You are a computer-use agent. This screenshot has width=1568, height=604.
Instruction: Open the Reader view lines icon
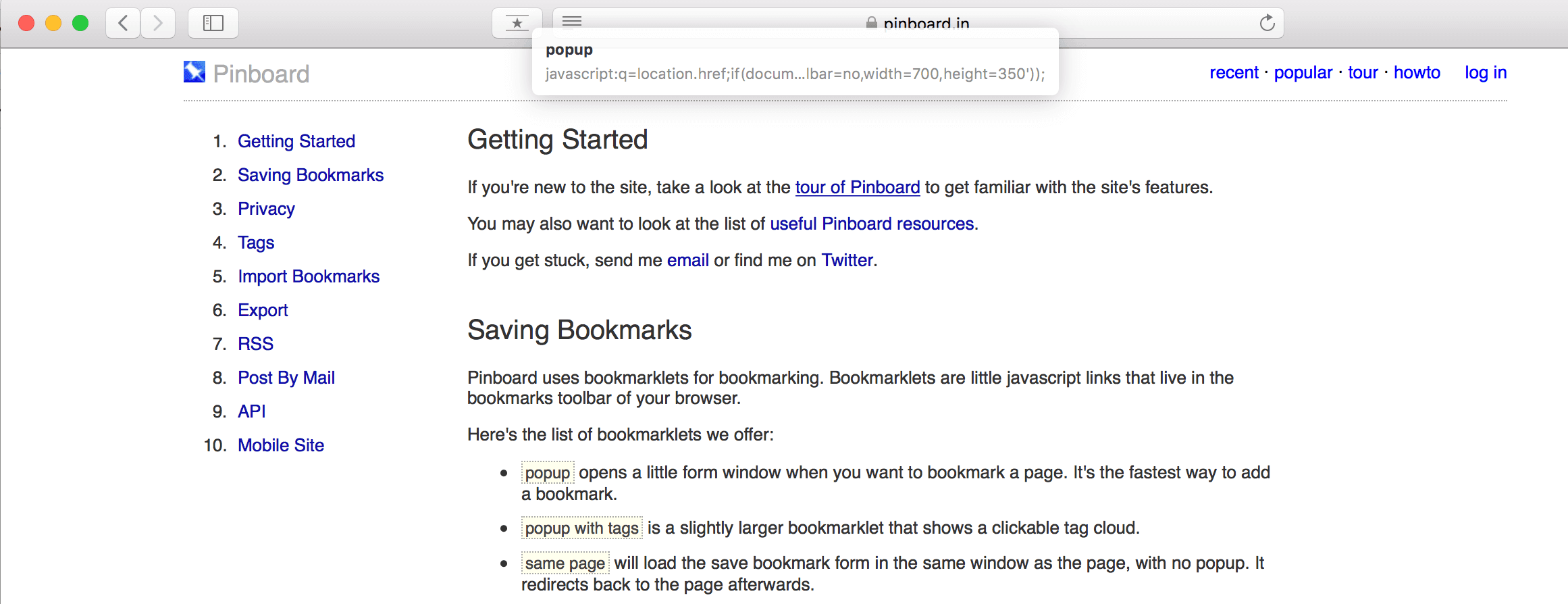[572, 22]
